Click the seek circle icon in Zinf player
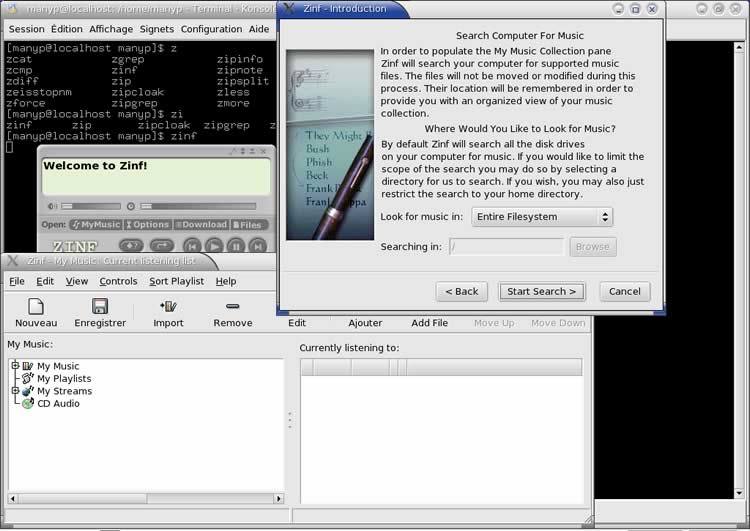 click(x=131, y=206)
